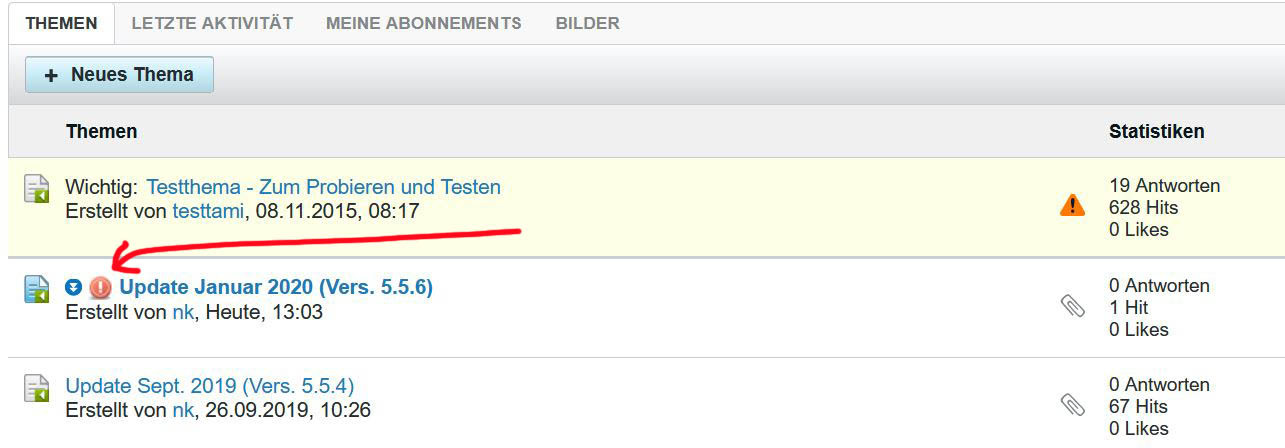Click the Statistiken column header
1285x448 pixels.
1156,131
